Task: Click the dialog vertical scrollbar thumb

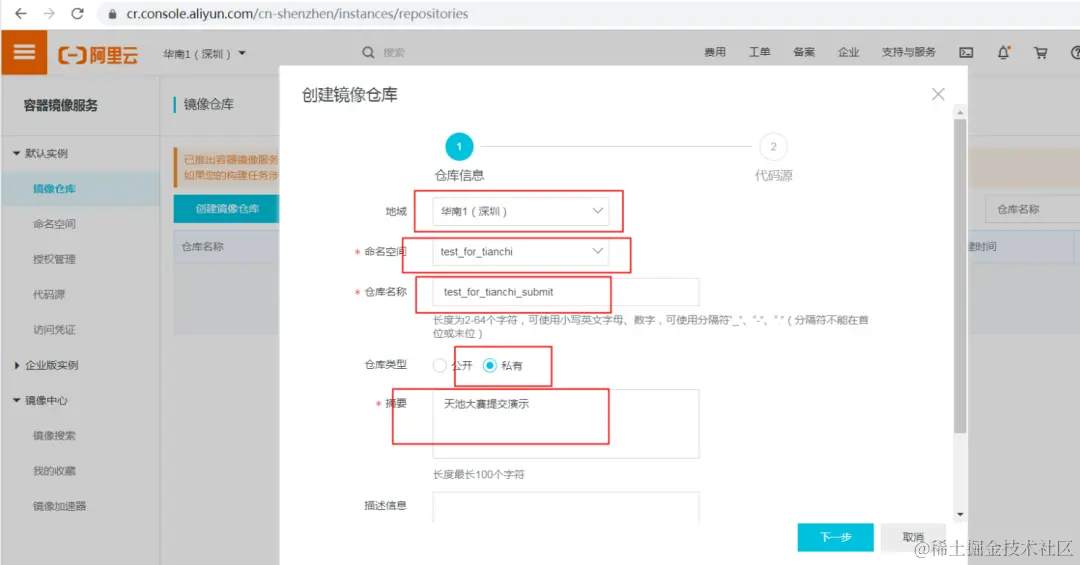Action: [x=960, y=276]
